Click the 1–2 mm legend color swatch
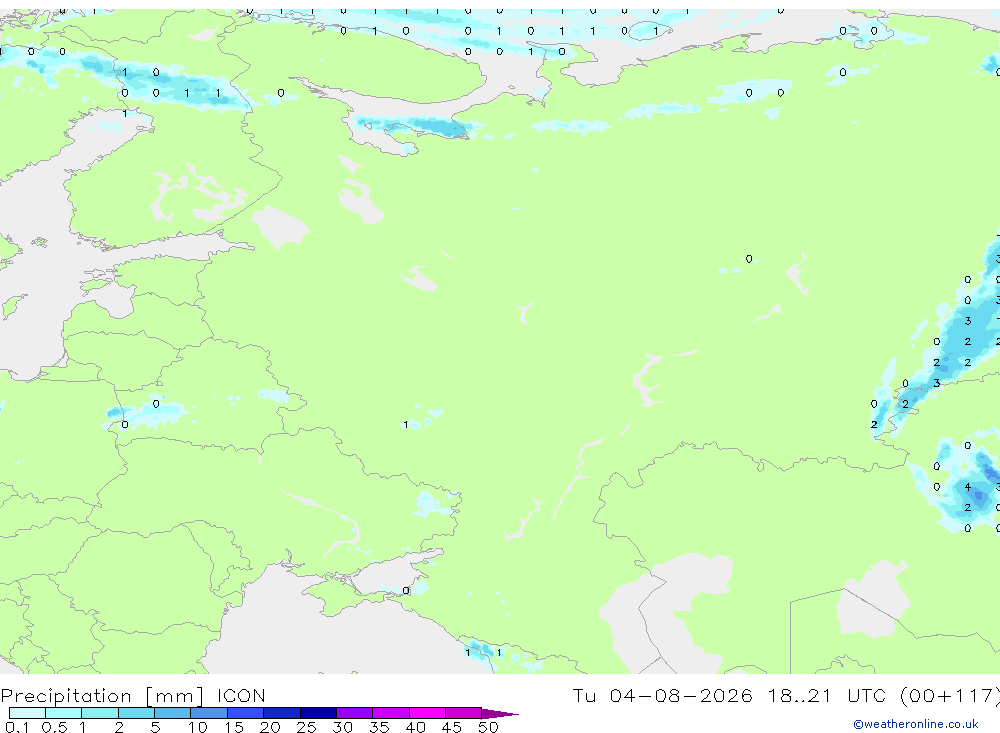 click(x=100, y=713)
